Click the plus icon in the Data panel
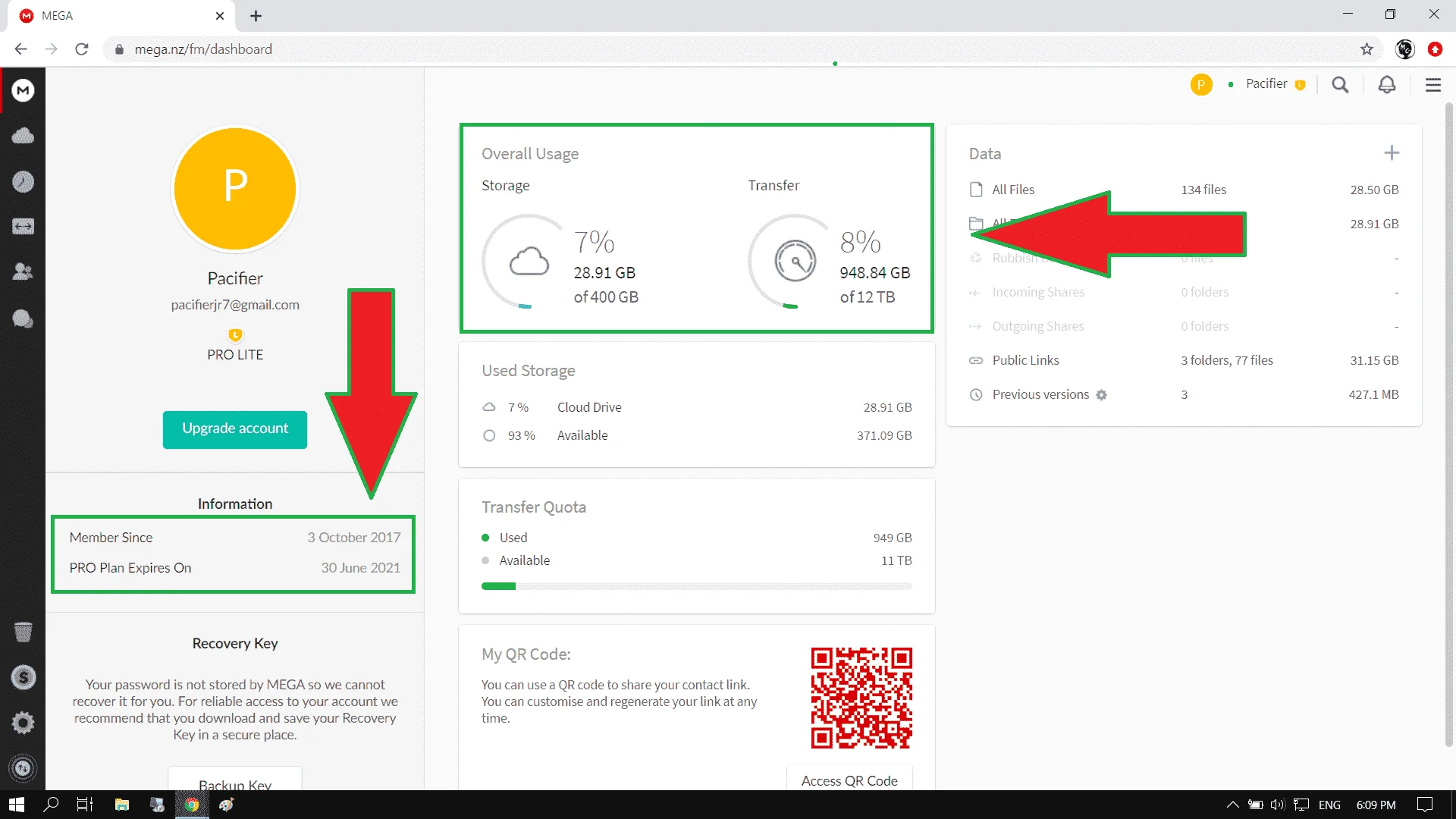The image size is (1456, 819). tap(1392, 153)
